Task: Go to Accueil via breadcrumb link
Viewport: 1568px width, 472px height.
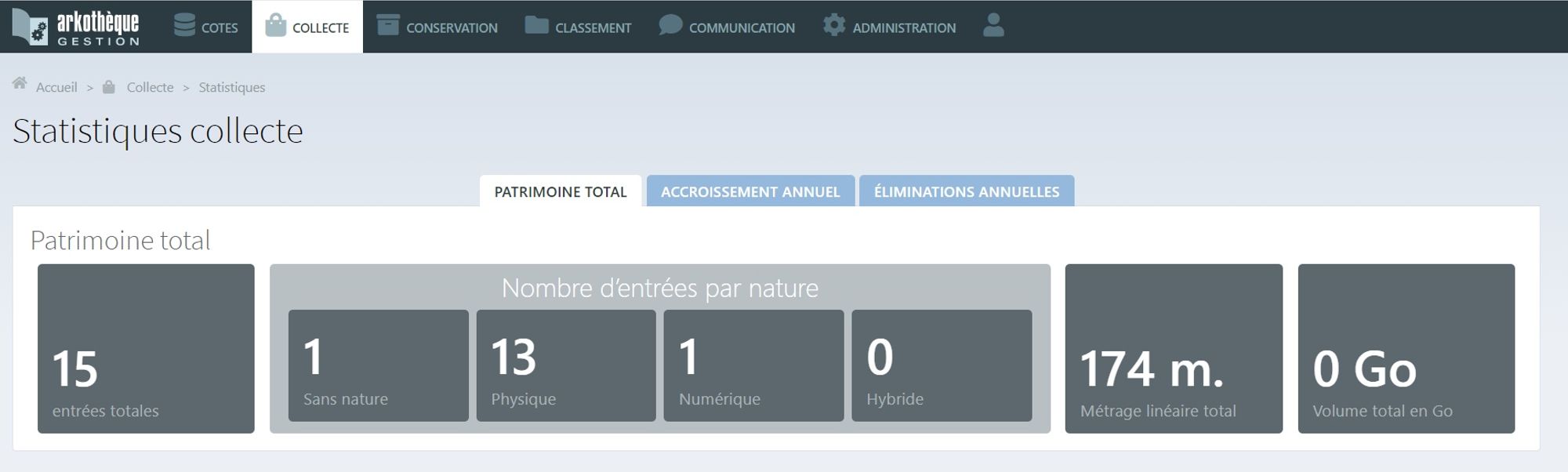Action: [x=56, y=87]
